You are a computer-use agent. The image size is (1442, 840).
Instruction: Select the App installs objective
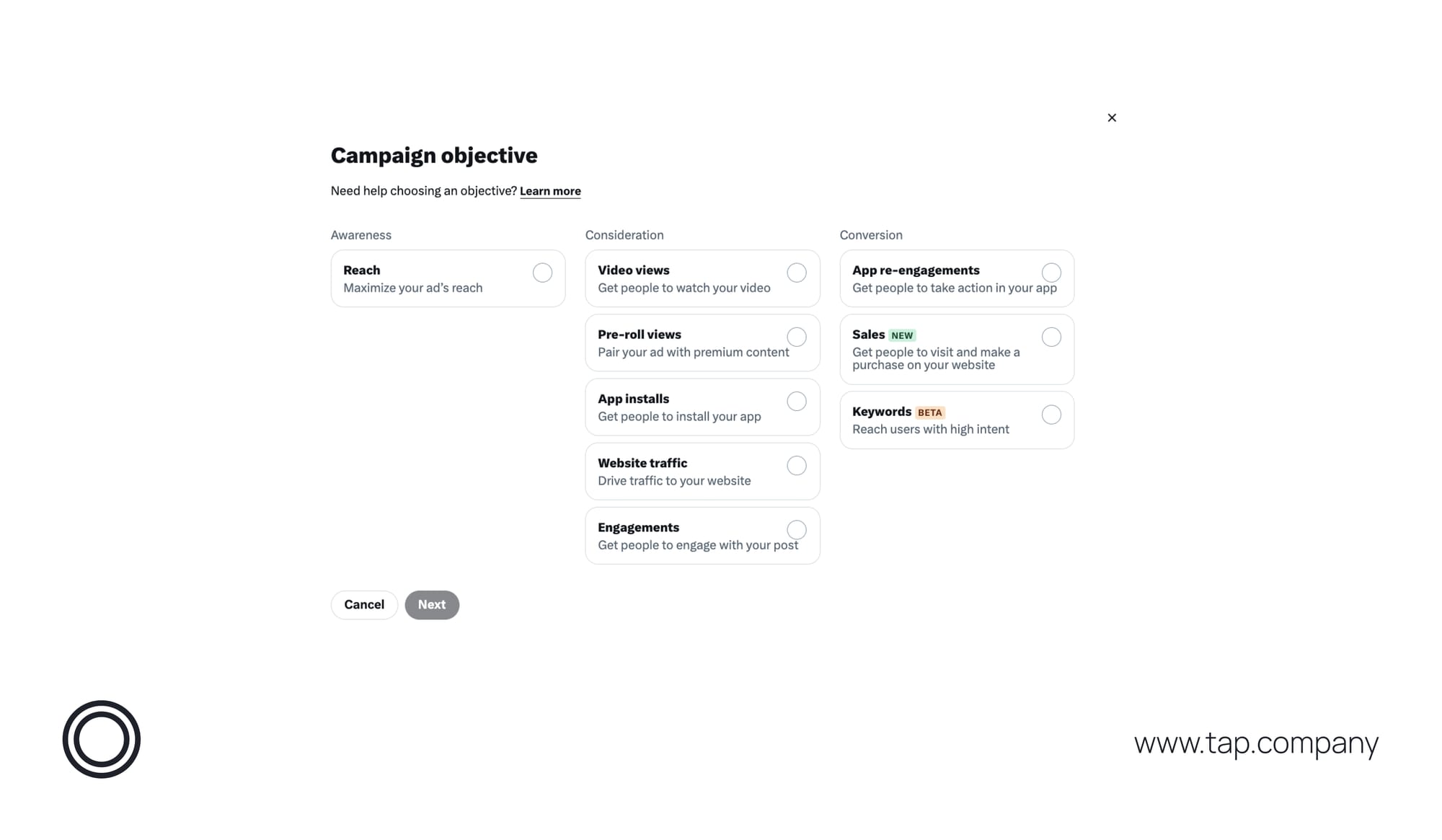click(x=797, y=401)
